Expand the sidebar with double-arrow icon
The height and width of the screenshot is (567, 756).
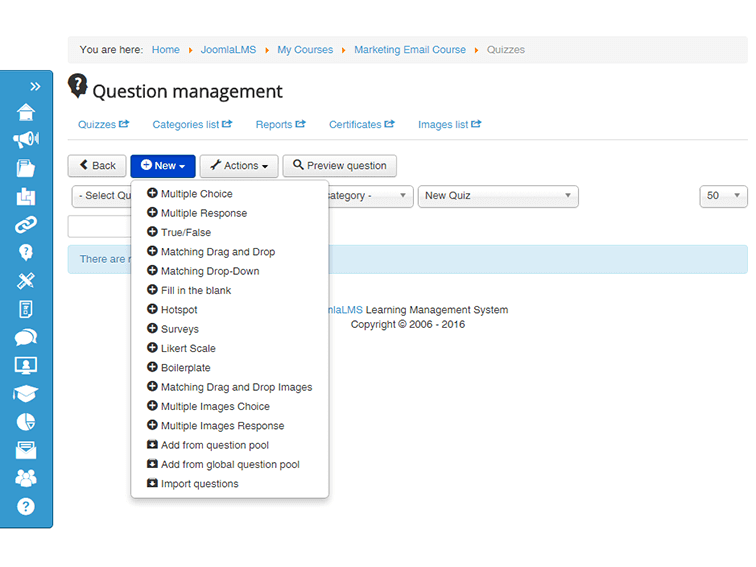click(35, 86)
